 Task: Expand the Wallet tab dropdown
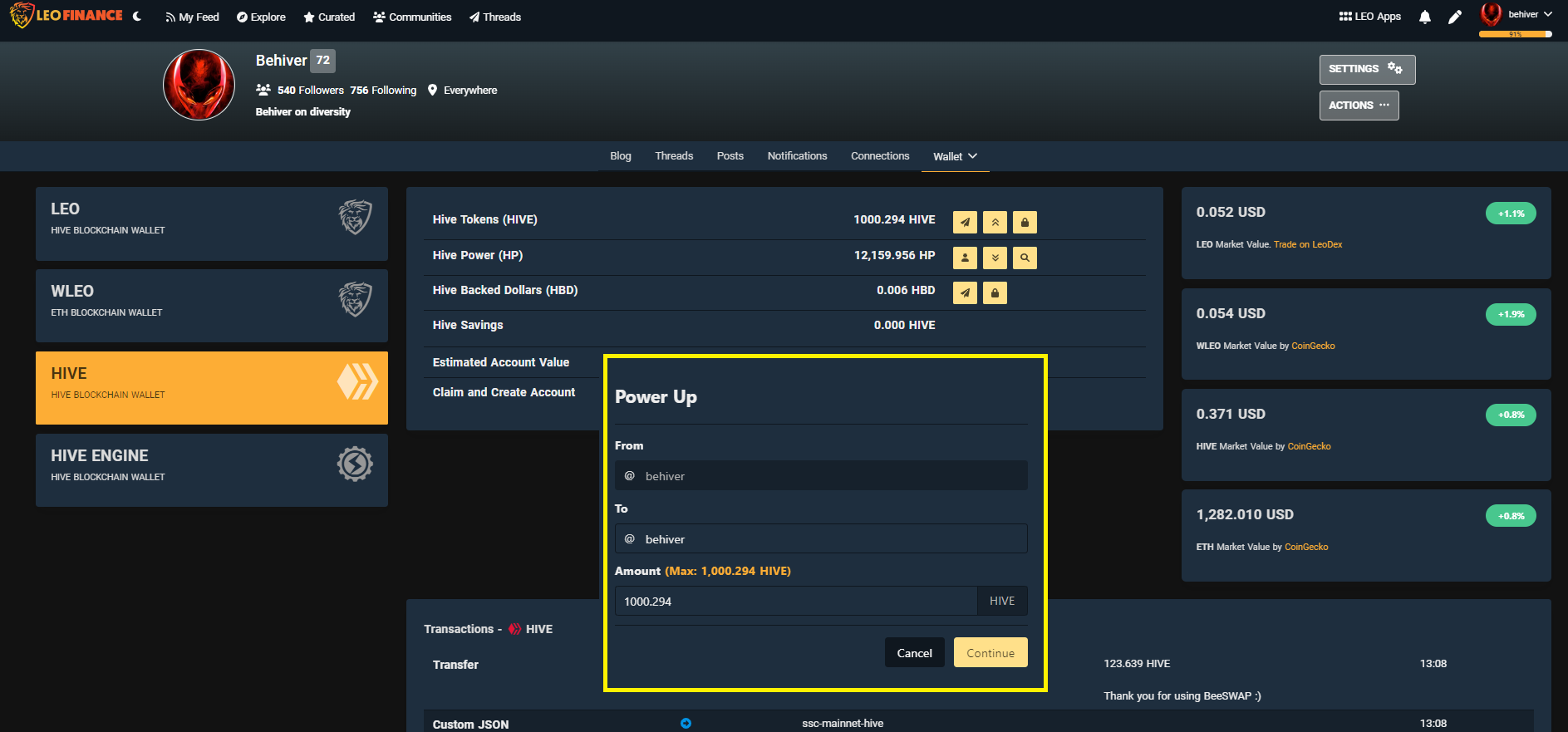955,156
